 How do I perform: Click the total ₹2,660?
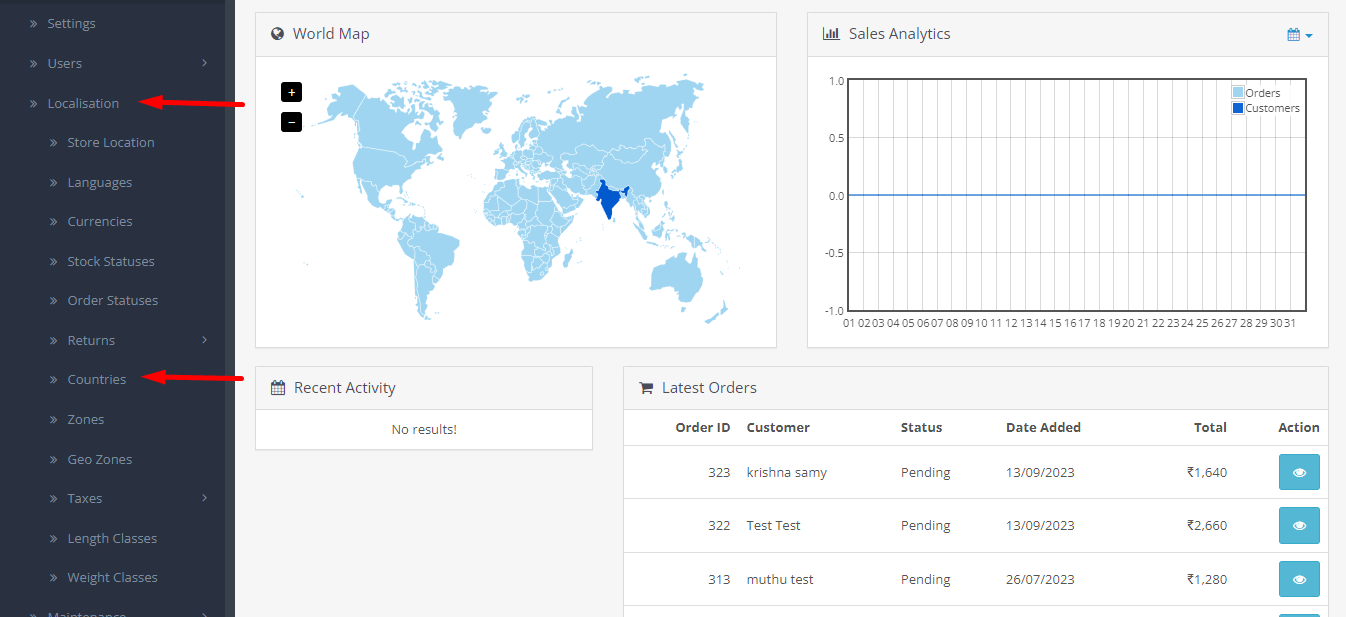[x=1207, y=525]
